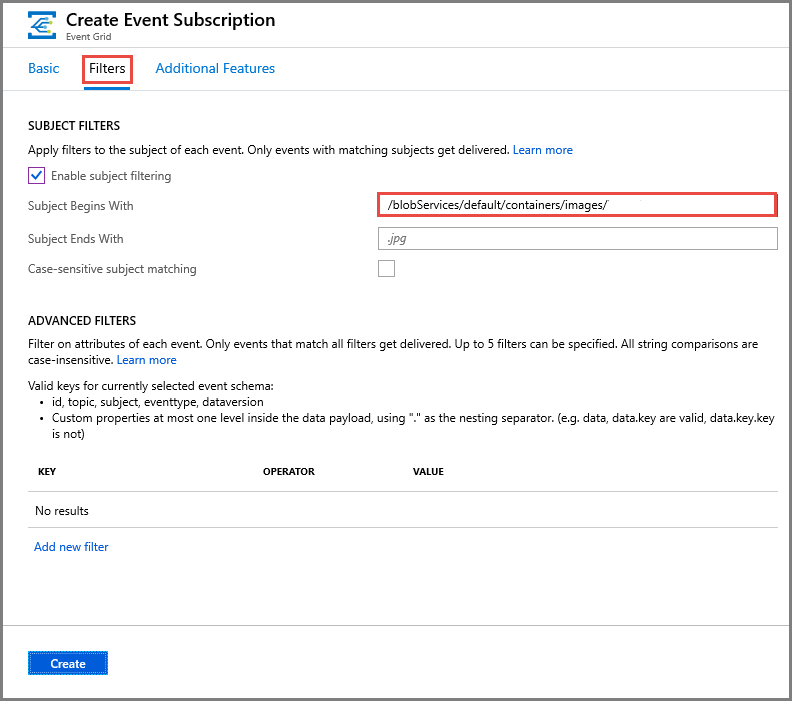Click the OPERATOR column header
The height and width of the screenshot is (701, 792).
pos(289,472)
